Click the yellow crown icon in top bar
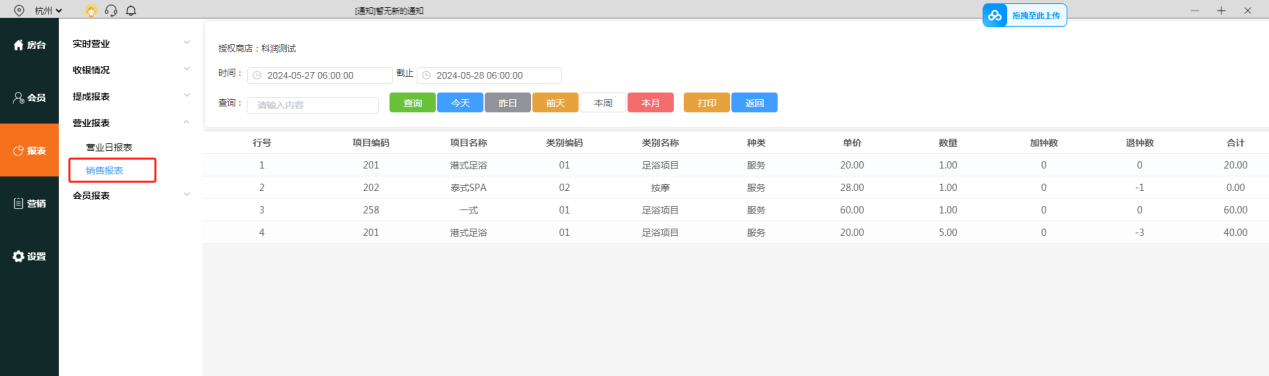The height and width of the screenshot is (376, 1269). (91, 10)
